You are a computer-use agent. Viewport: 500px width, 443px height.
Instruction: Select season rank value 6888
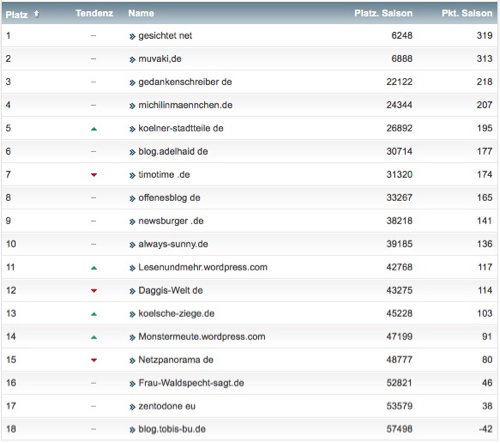point(402,59)
